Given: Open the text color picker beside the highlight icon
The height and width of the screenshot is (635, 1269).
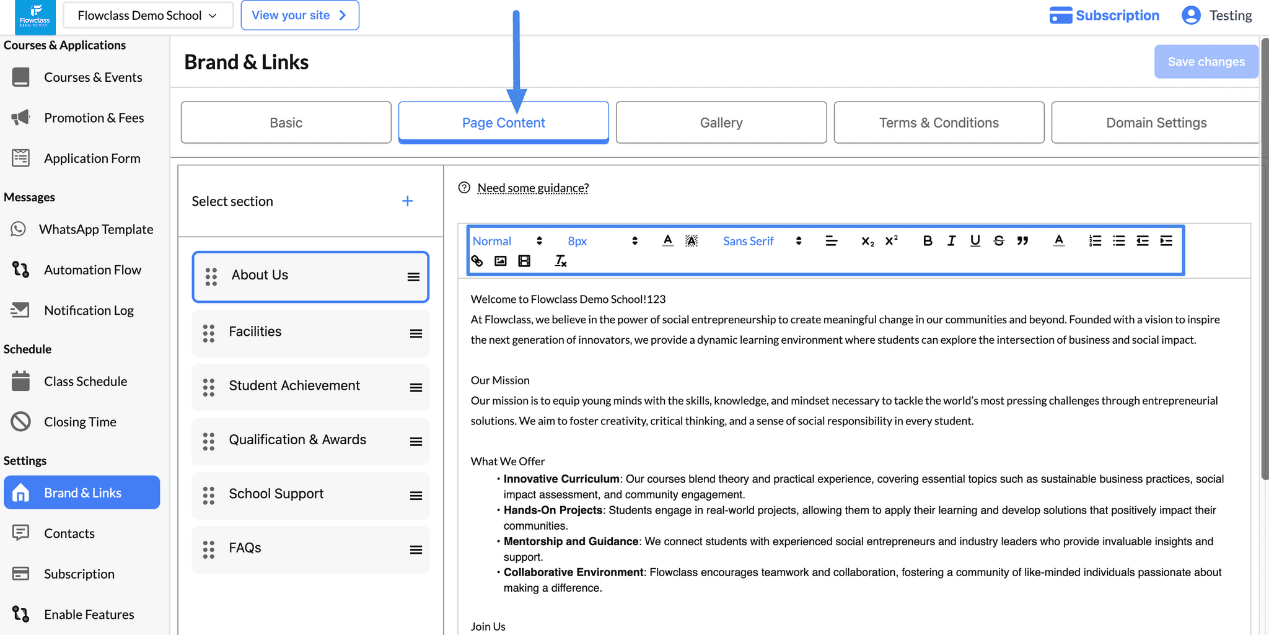Looking at the screenshot, I should click(667, 241).
